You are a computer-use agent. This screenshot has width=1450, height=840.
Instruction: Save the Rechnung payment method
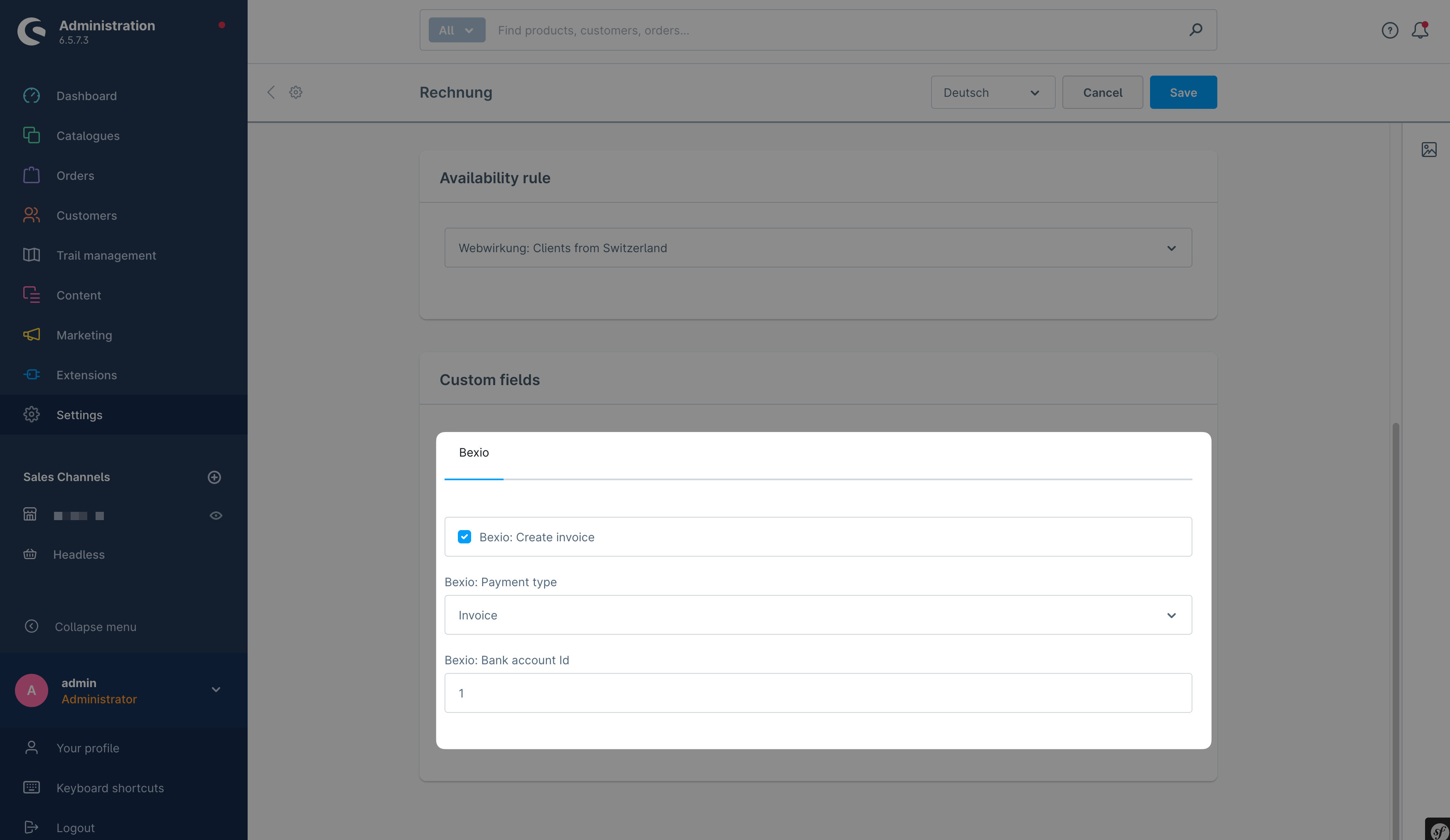tap(1183, 92)
